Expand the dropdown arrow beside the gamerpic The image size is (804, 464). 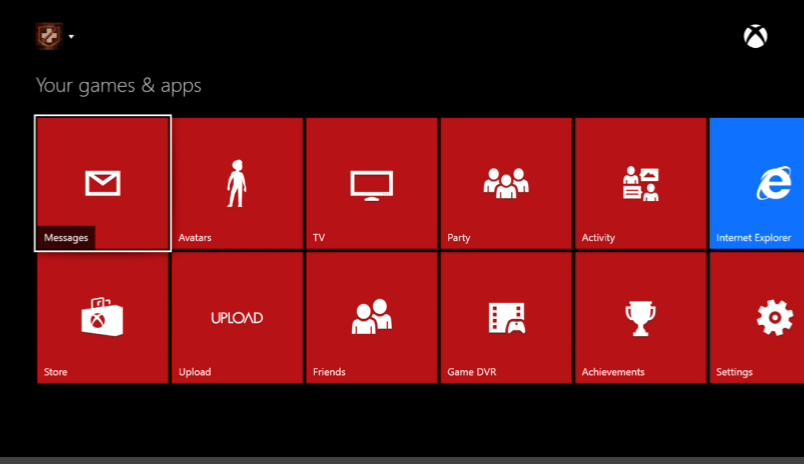coord(72,38)
